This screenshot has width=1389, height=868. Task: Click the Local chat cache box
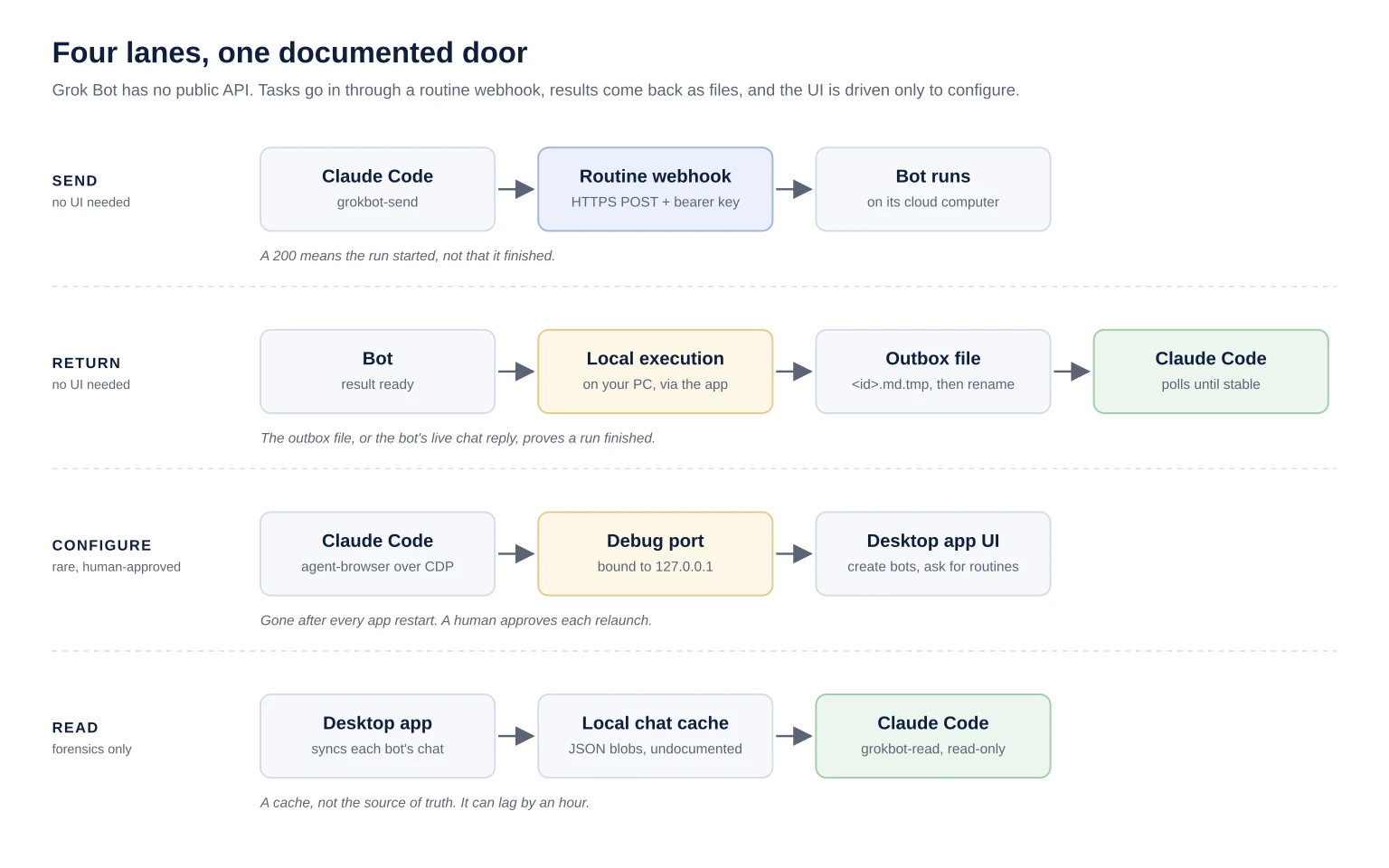pos(656,736)
